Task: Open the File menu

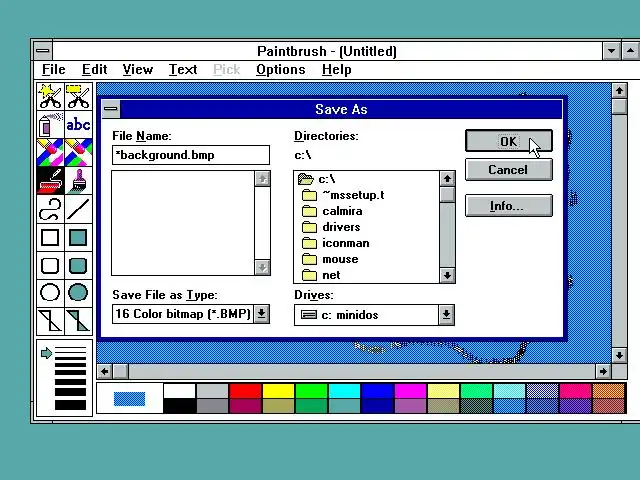Action: [x=53, y=70]
